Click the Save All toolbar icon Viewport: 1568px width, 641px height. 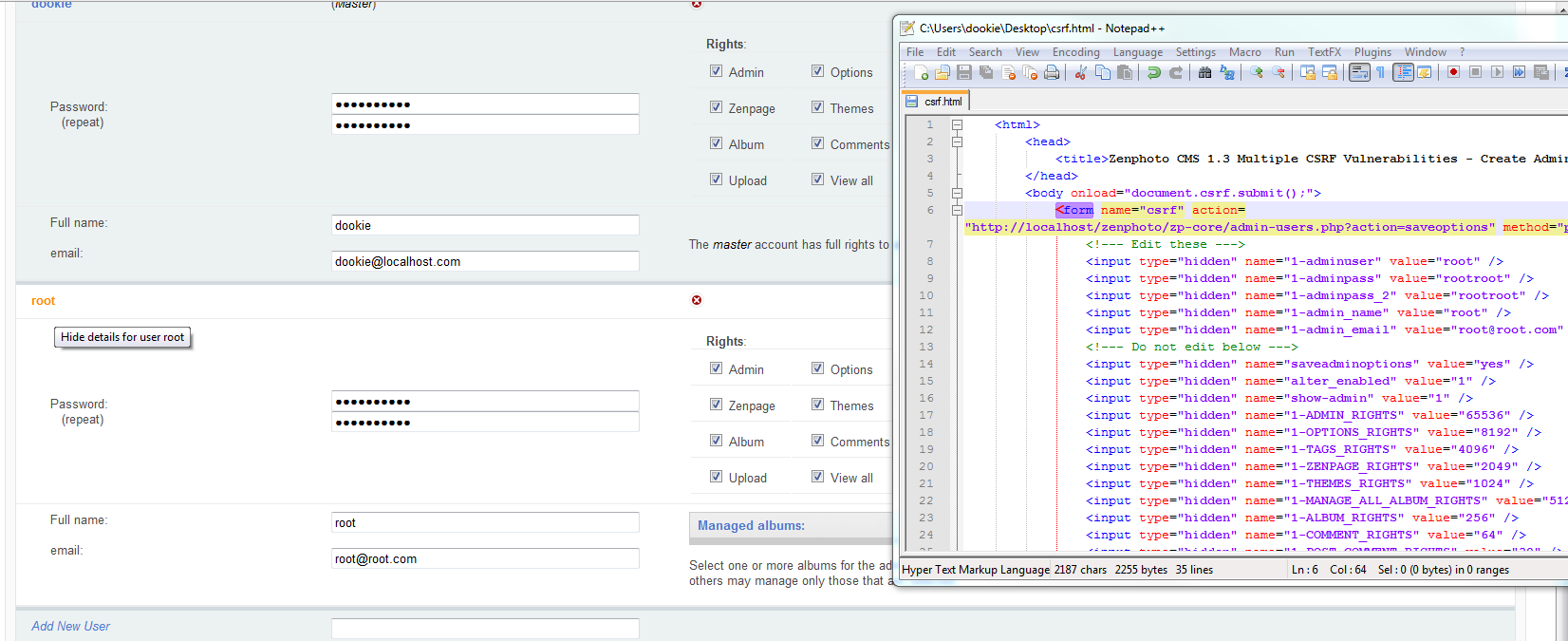click(986, 72)
